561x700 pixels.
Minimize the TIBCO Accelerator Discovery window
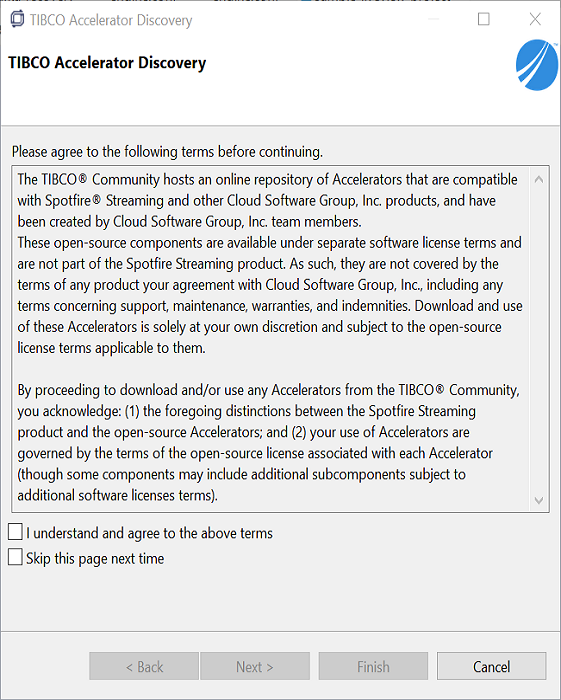pos(433,19)
